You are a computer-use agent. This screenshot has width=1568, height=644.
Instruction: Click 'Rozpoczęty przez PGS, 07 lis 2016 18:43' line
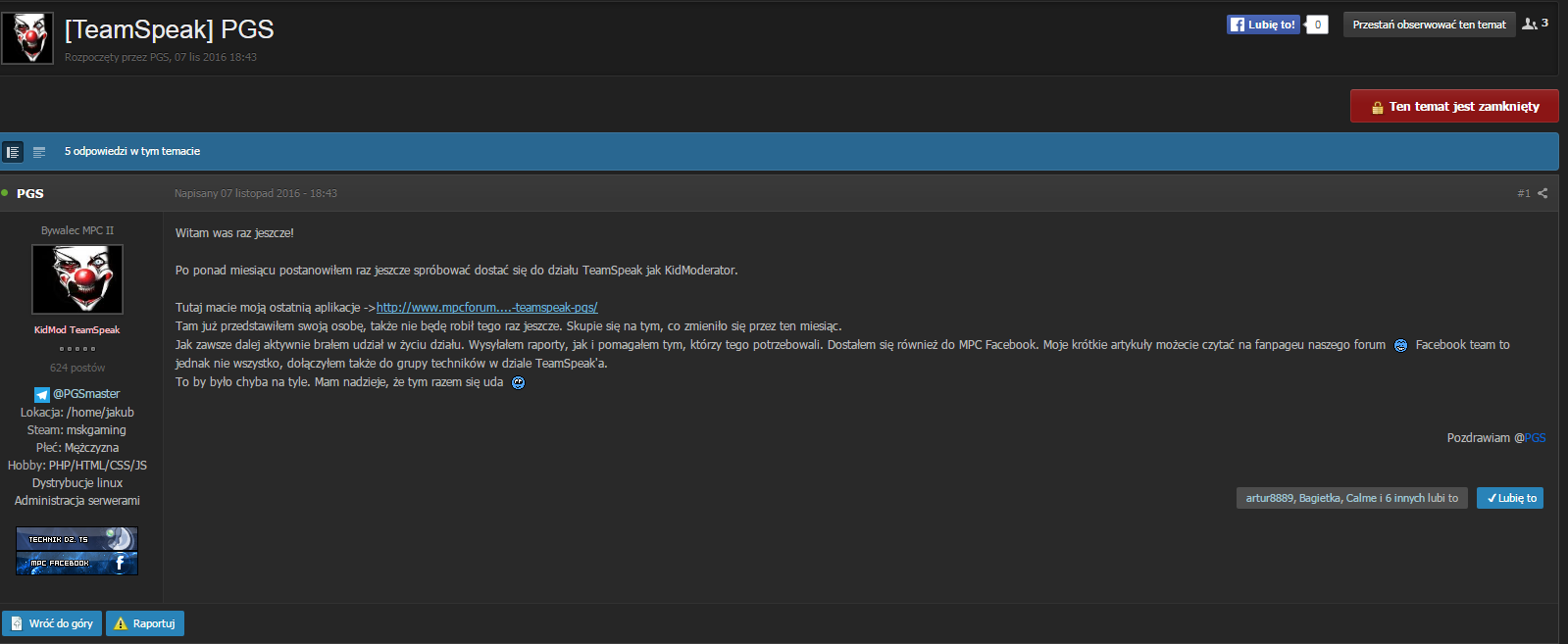pyautogui.click(x=161, y=57)
